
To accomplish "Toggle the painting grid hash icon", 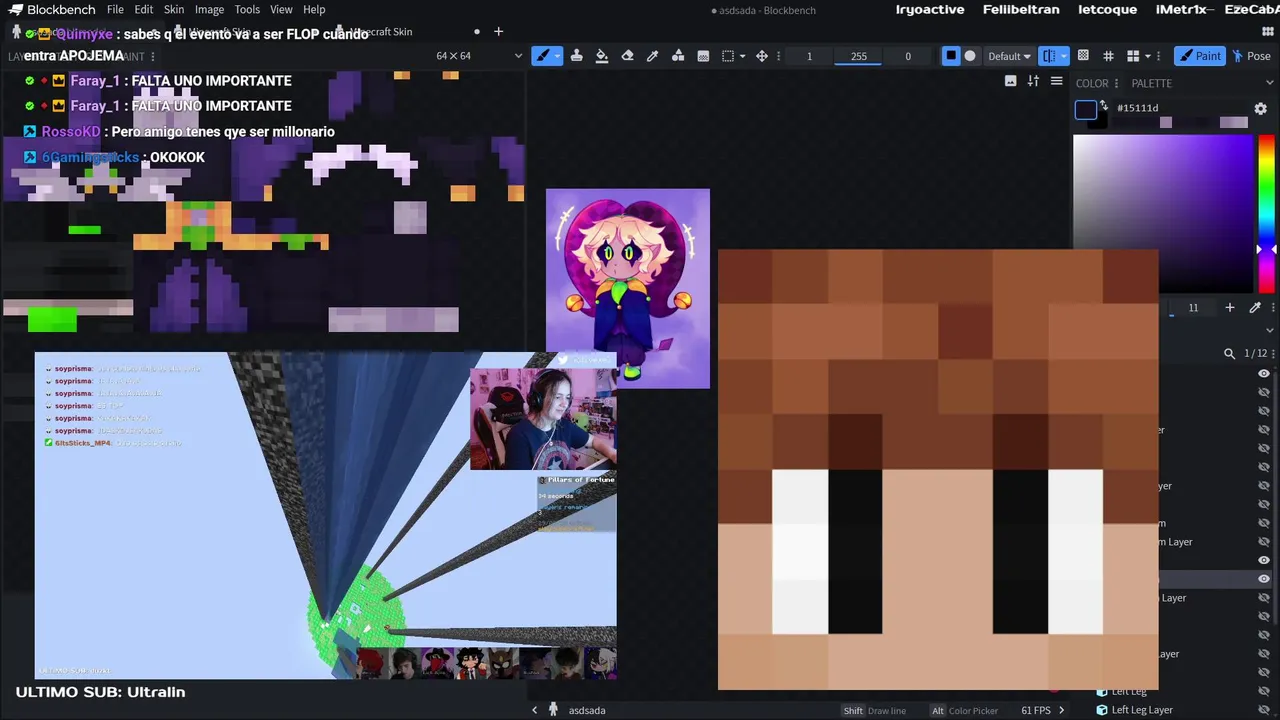I will point(1108,56).
